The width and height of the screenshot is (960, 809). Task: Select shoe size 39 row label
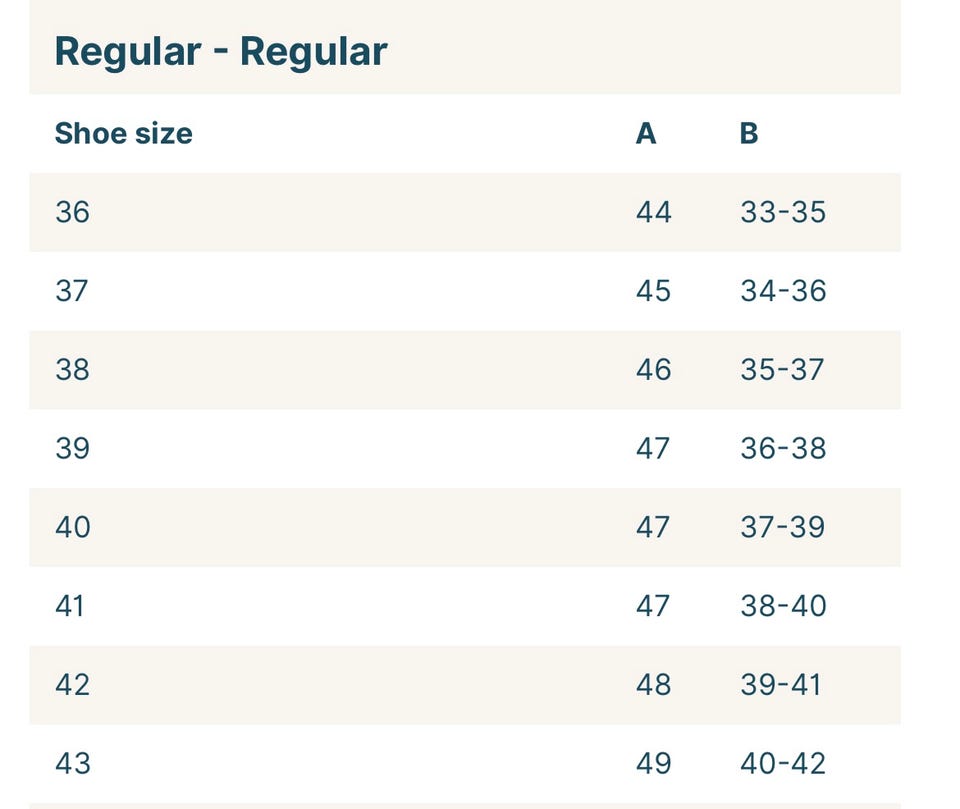[72, 448]
